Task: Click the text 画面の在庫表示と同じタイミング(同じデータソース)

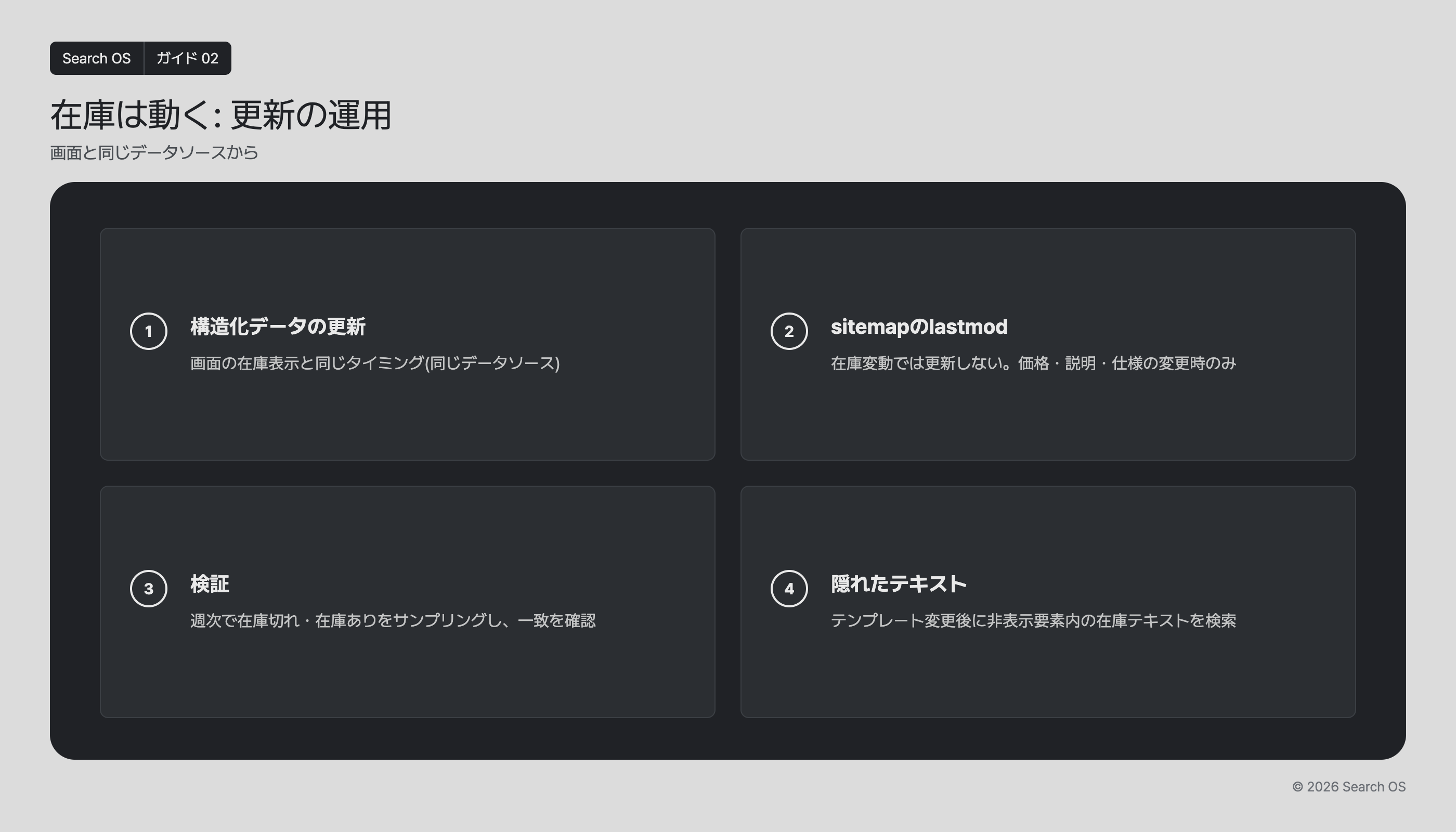Action: tap(375, 363)
